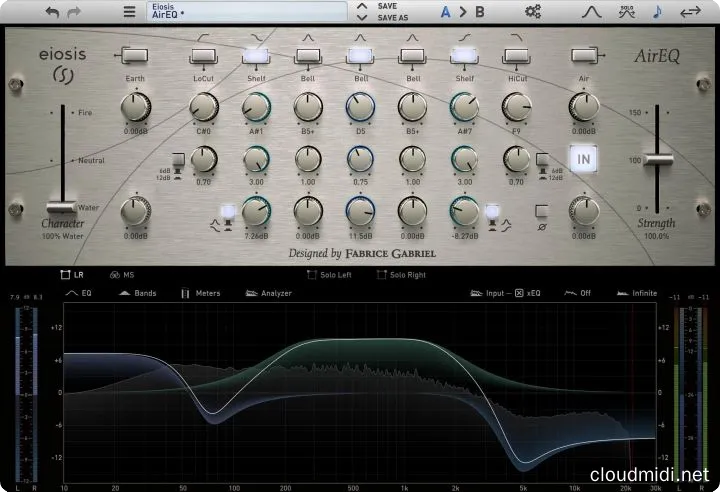The image size is (720, 492).
Task: Click the Strength slider handle
Action: click(x=657, y=158)
